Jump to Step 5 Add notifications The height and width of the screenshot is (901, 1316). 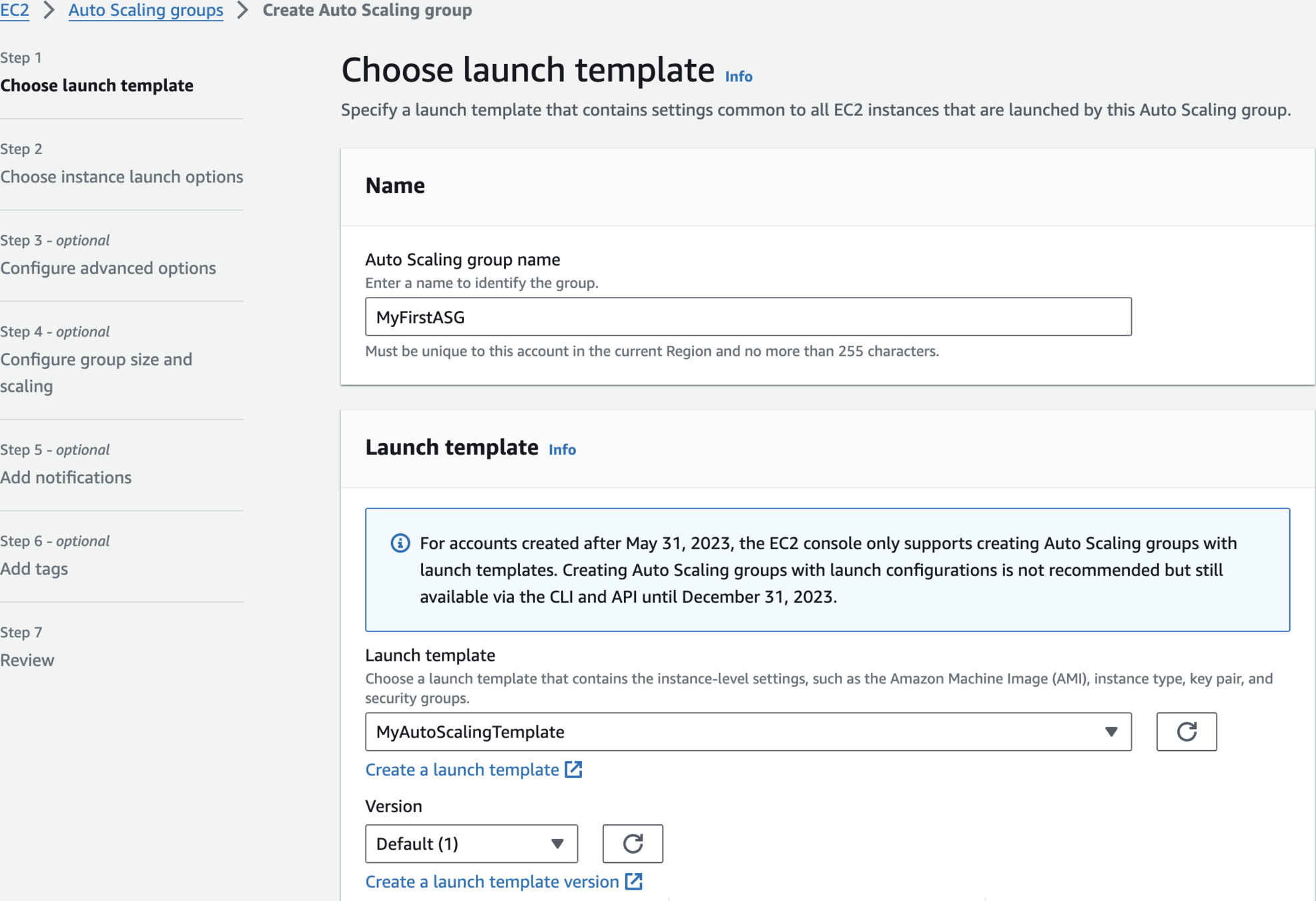pyautogui.click(x=66, y=478)
